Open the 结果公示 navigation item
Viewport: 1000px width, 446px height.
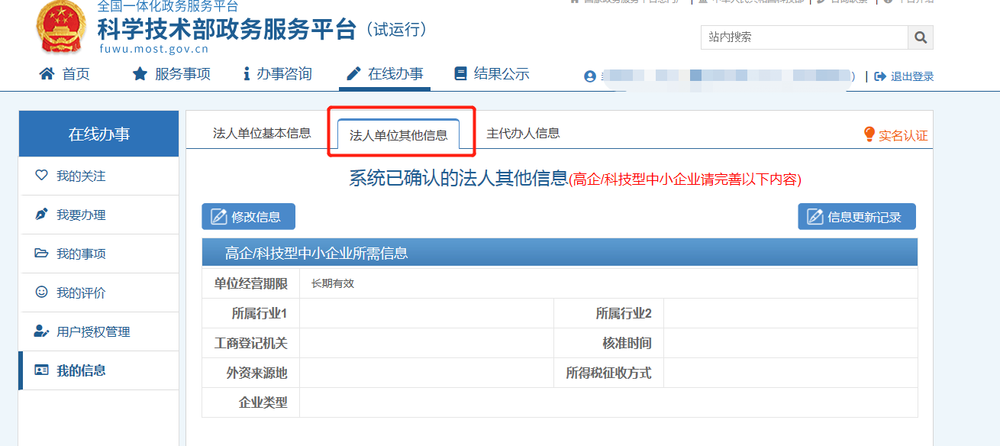[x=491, y=74]
